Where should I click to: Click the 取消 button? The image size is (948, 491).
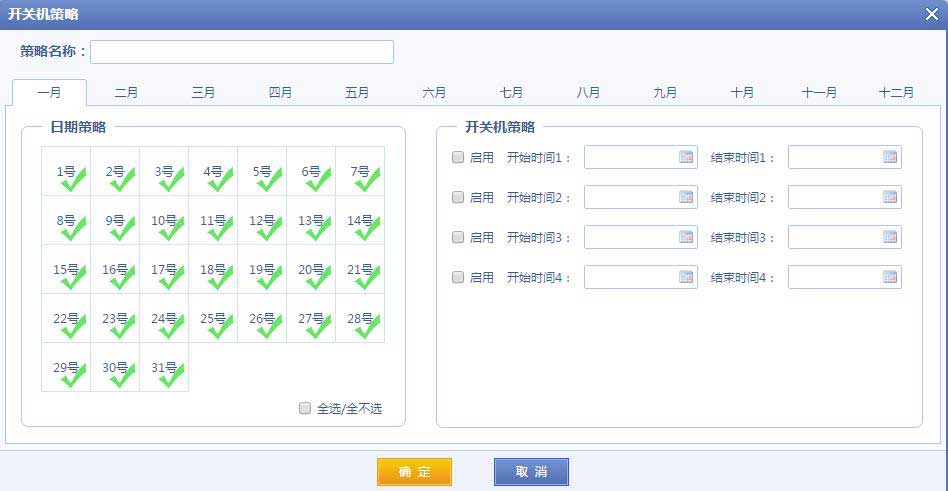531,472
